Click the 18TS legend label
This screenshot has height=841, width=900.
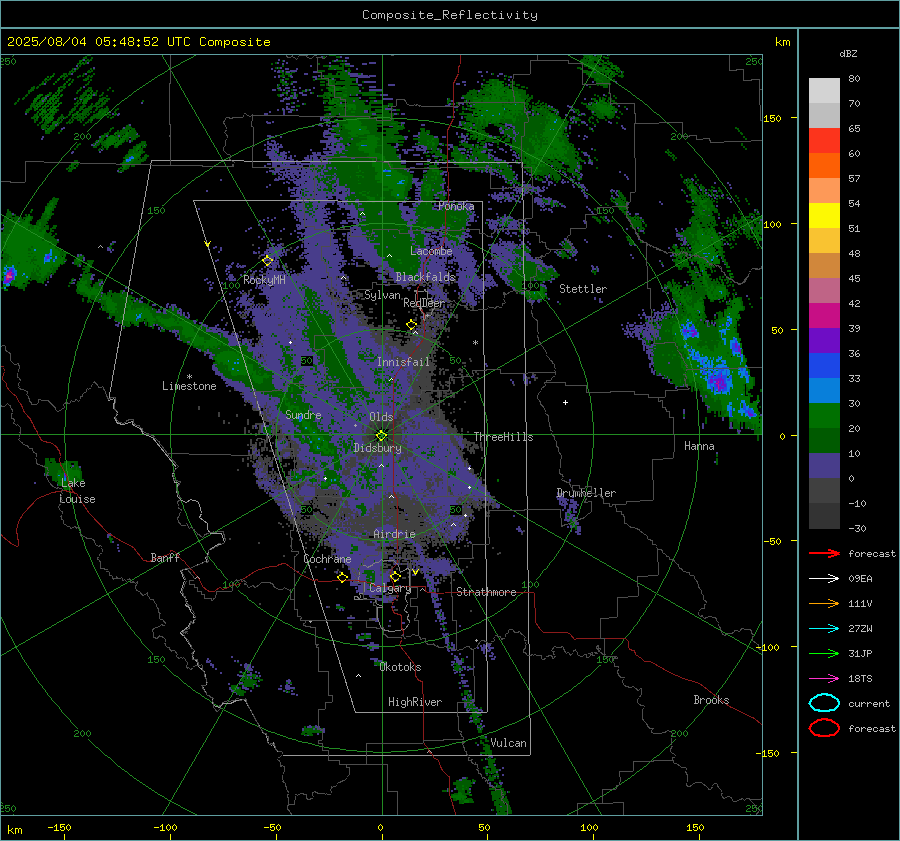coord(860,679)
